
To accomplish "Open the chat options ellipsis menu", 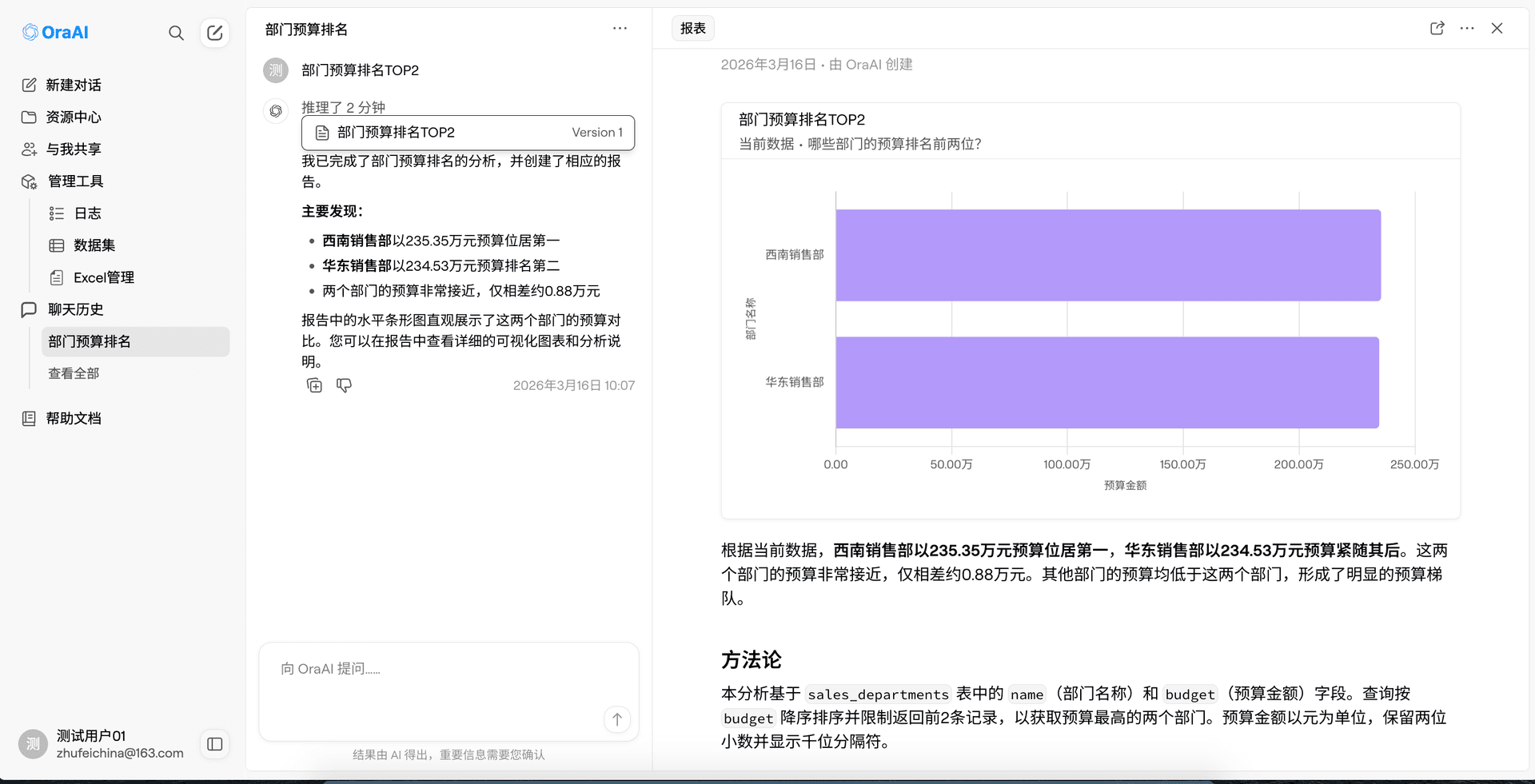I will [x=620, y=28].
